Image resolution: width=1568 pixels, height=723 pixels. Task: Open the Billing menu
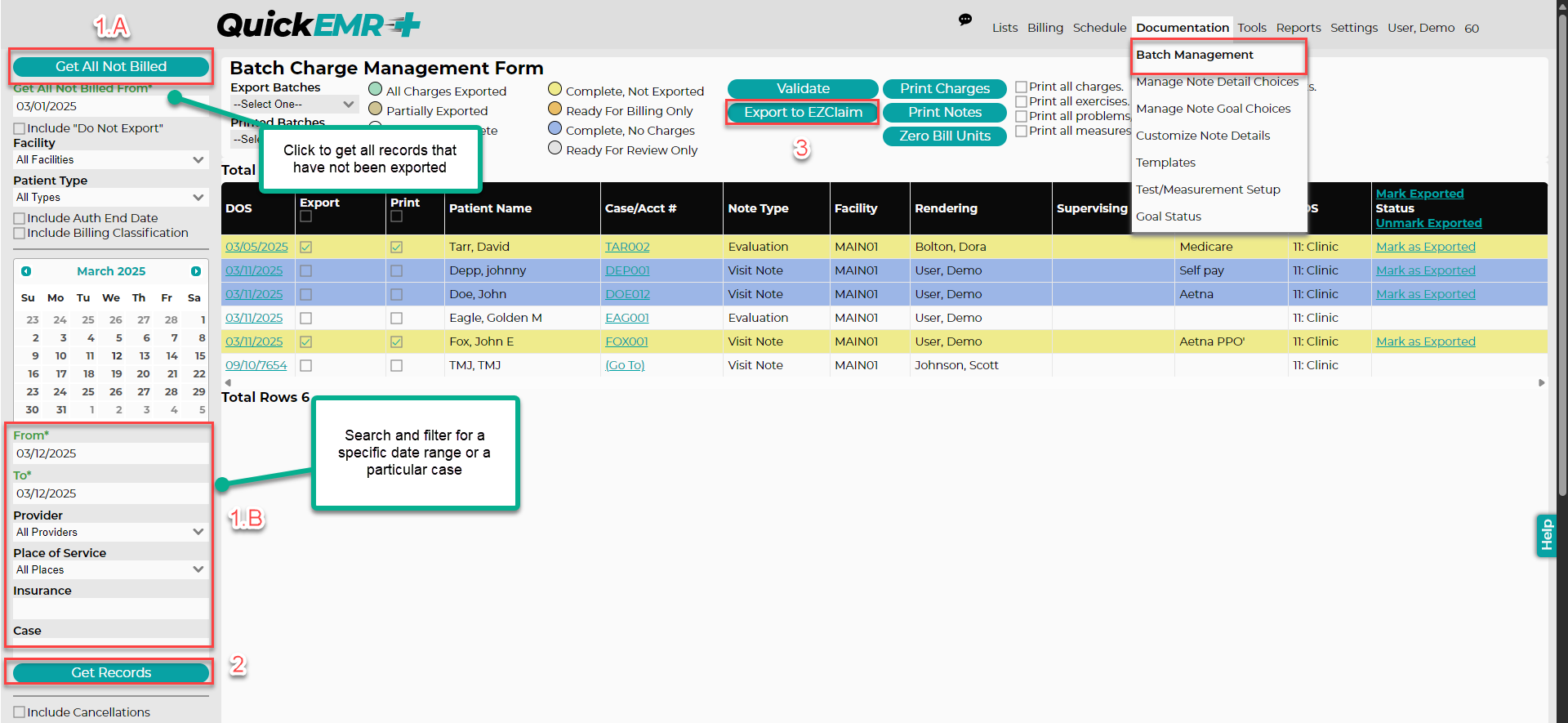tap(1045, 28)
